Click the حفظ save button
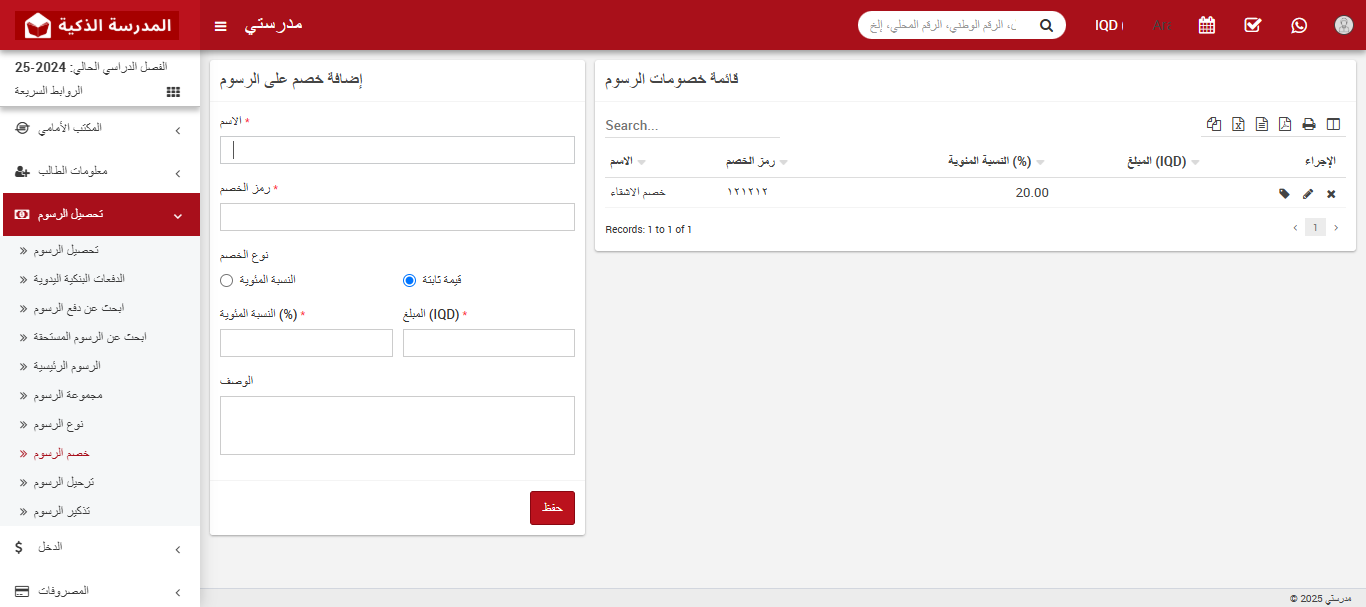Viewport: 1366px width, 607px height. point(552,507)
